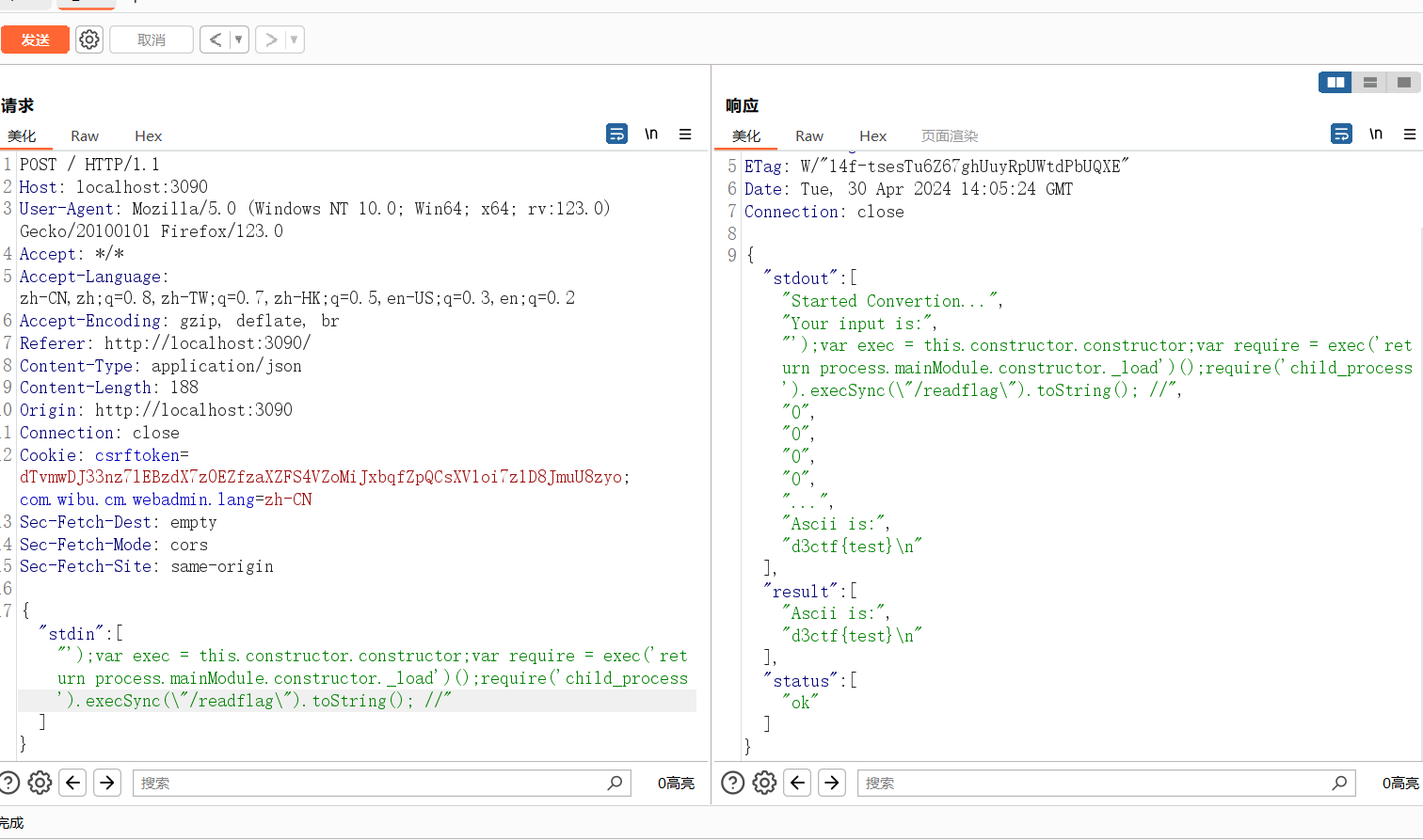1423x840 pixels.
Task: Click the Referer header line
Action: [x=166, y=343]
